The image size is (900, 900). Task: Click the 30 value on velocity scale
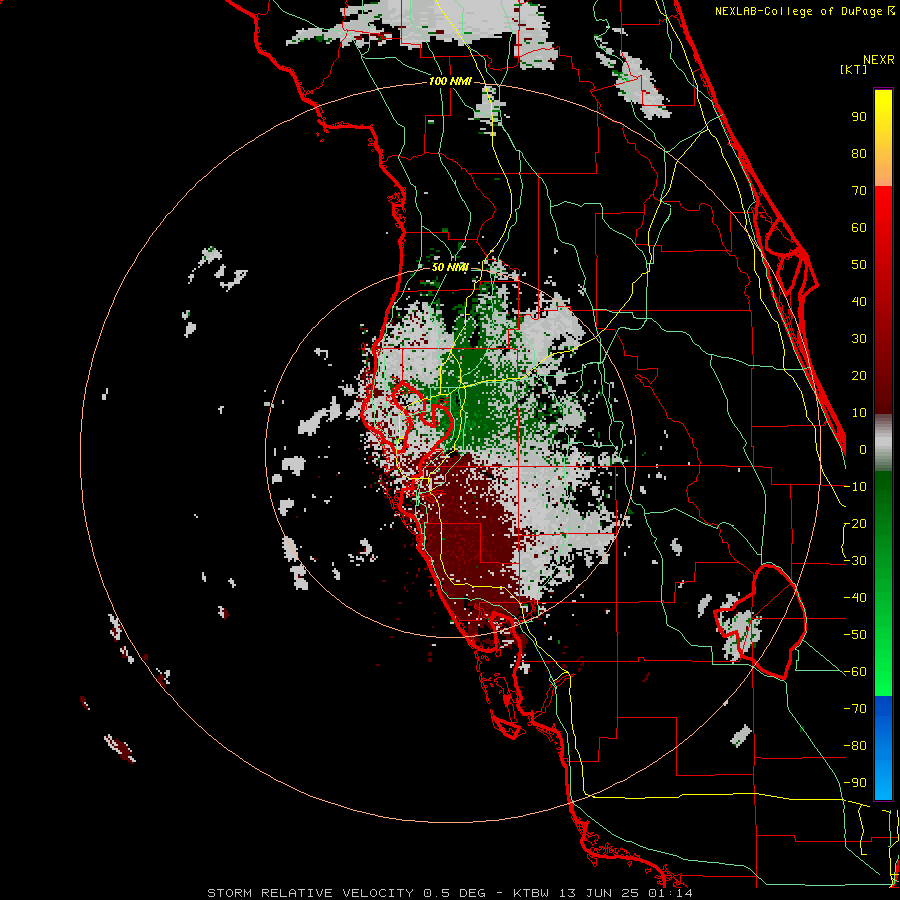click(859, 339)
